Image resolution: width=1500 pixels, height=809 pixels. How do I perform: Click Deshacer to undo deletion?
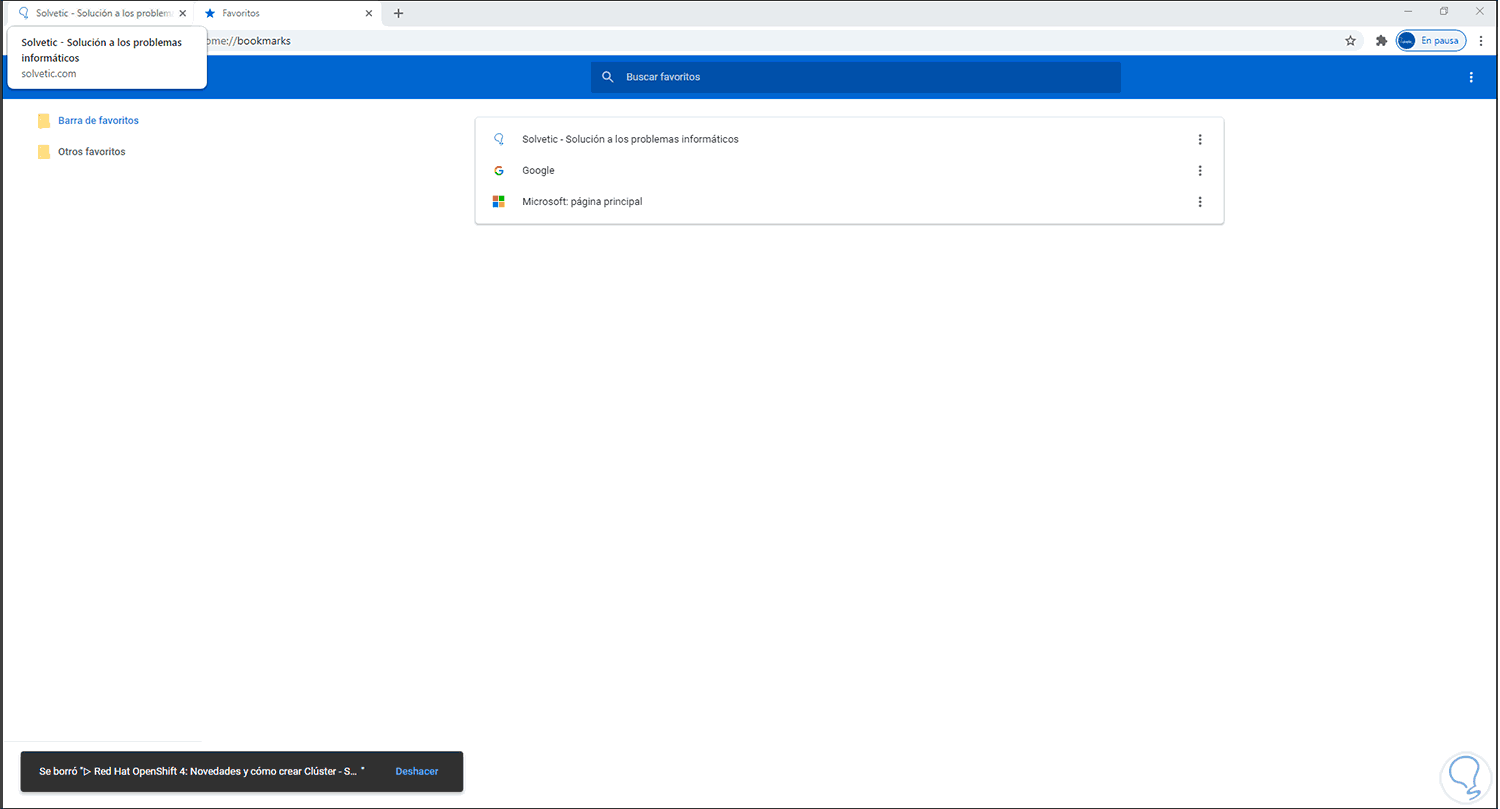click(417, 771)
